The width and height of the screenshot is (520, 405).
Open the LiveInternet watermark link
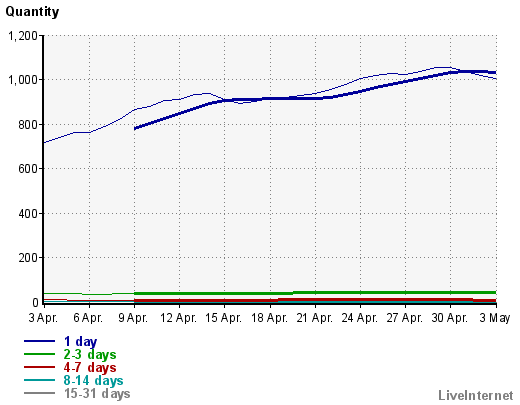(476, 395)
